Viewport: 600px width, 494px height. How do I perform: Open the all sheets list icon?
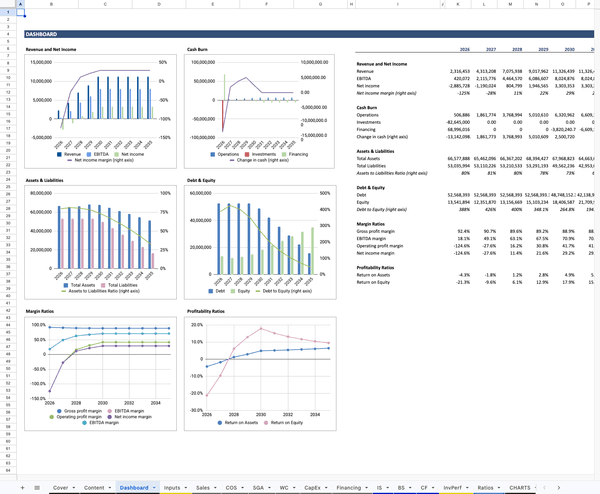(37, 487)
